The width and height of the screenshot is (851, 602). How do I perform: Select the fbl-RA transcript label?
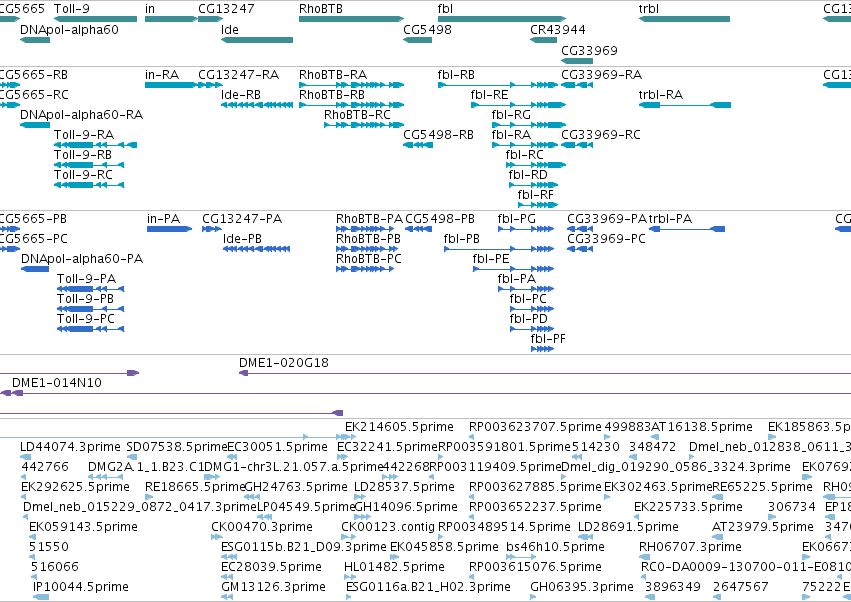tap(511, 135)
